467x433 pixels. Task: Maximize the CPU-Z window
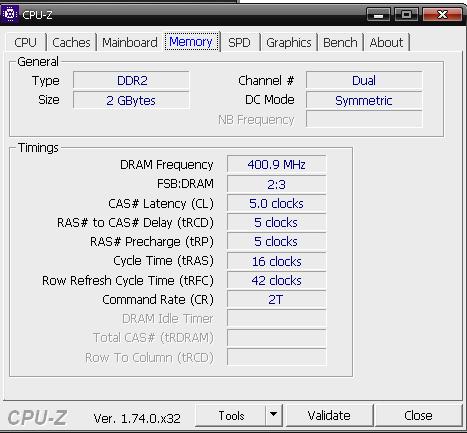(406, 15)
